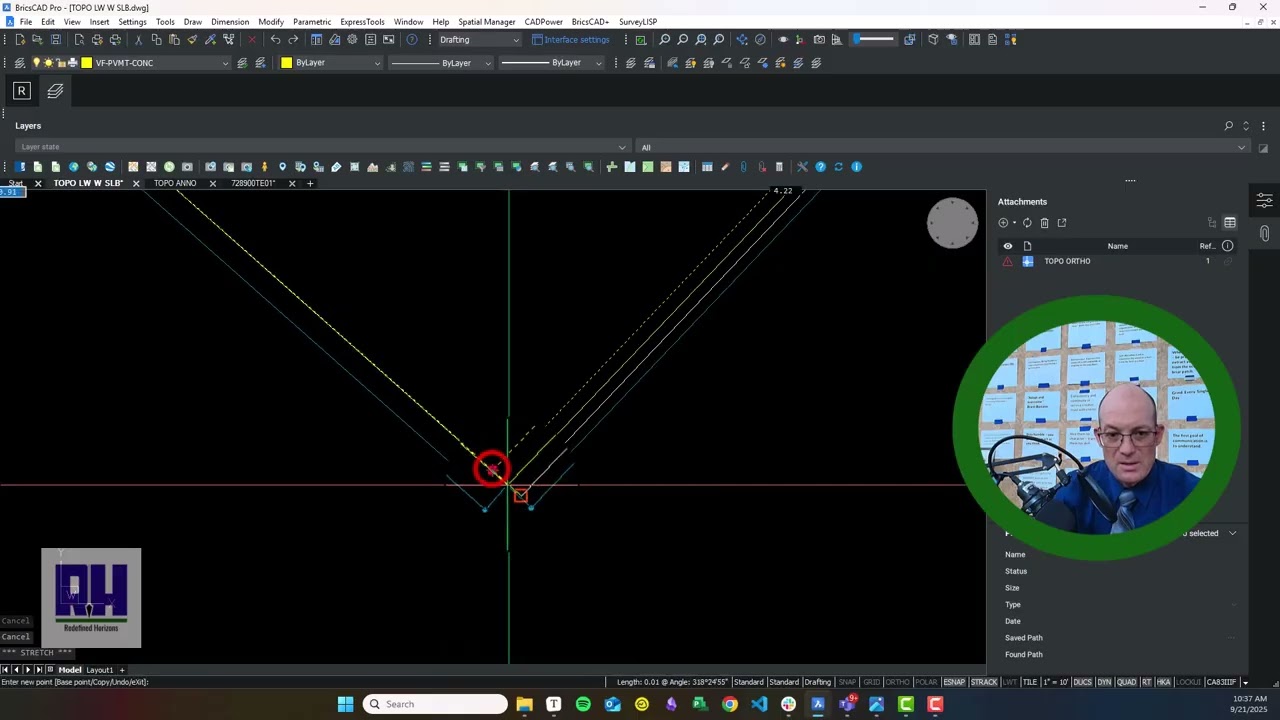Open the ByLayer linetype dropdown

coord(440,63)
